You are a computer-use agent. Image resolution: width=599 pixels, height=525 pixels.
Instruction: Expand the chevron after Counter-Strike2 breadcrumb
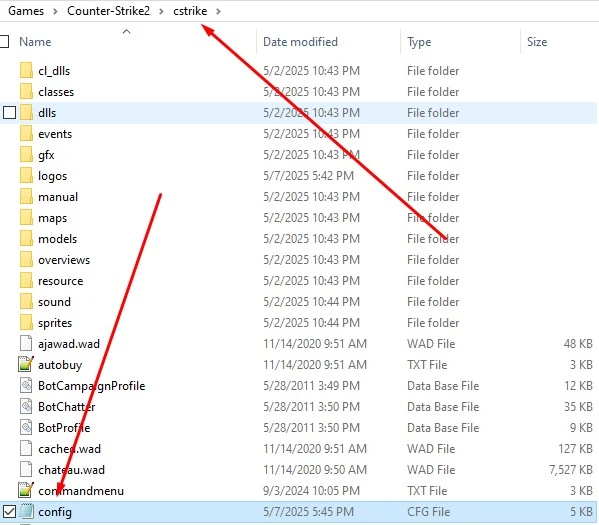pyautogui.click(x=161, y=11)
